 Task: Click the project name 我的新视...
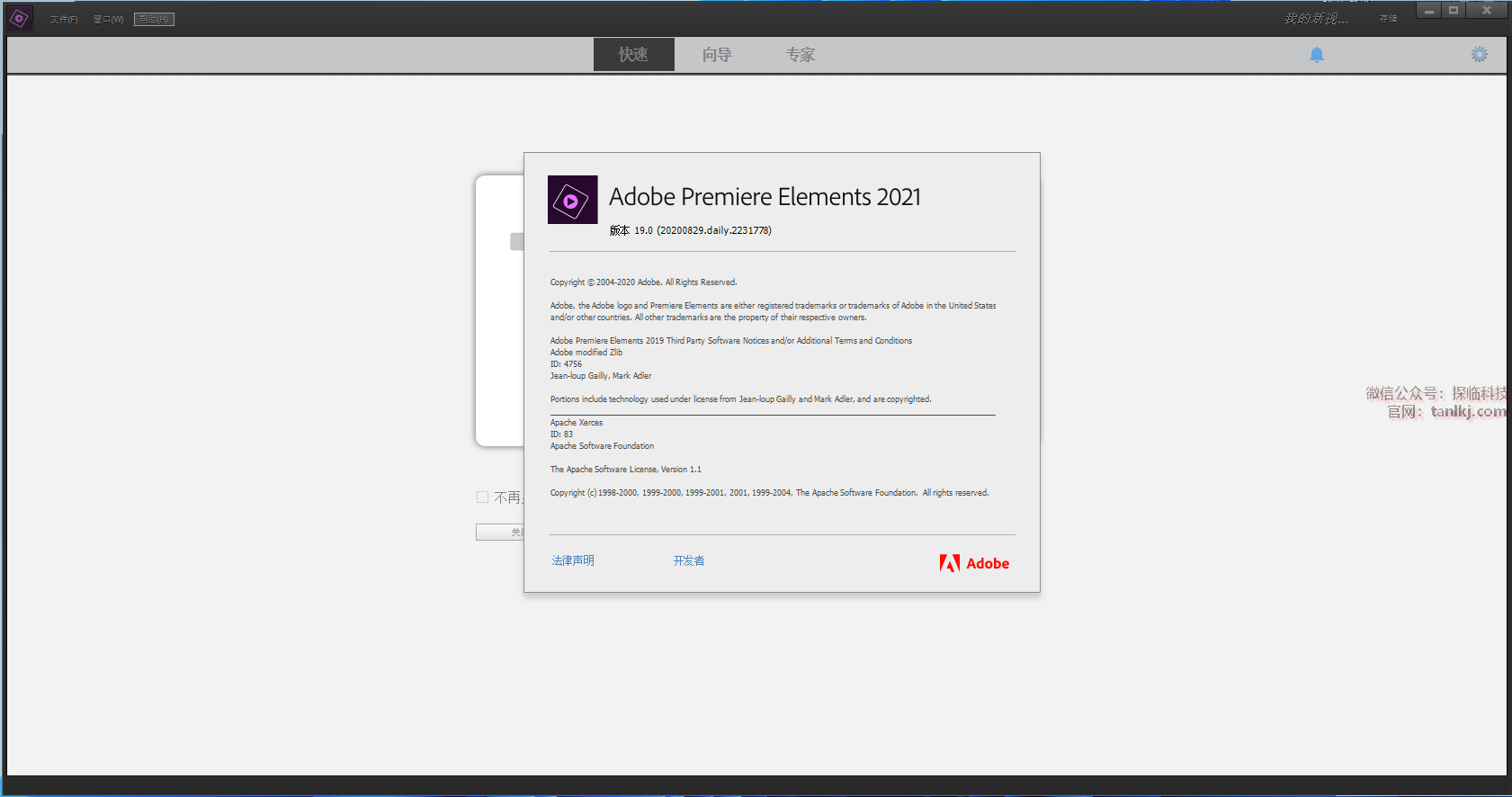point(1316,19)
